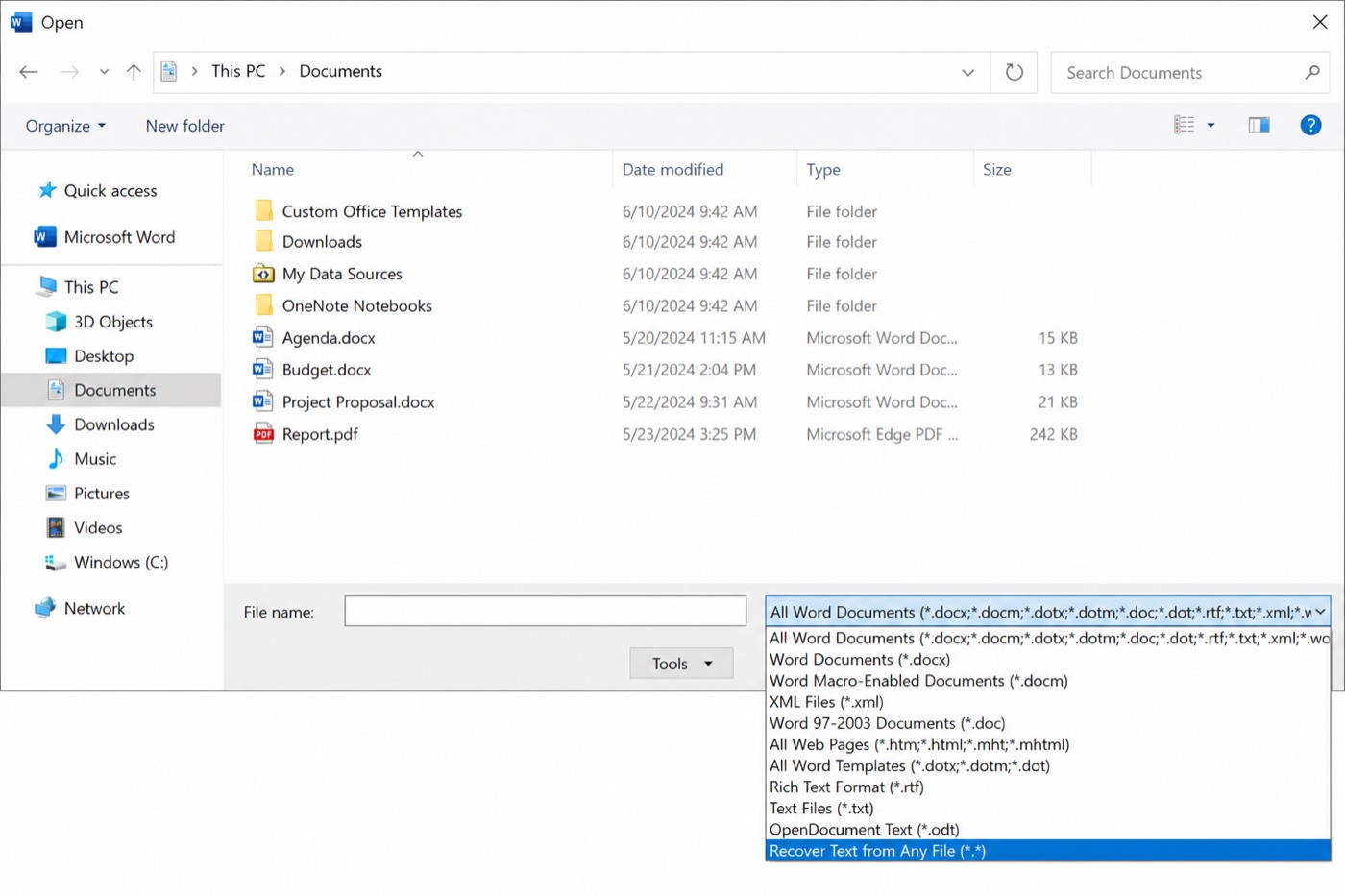Sort by the Date modified column

(x=672, y=170)
